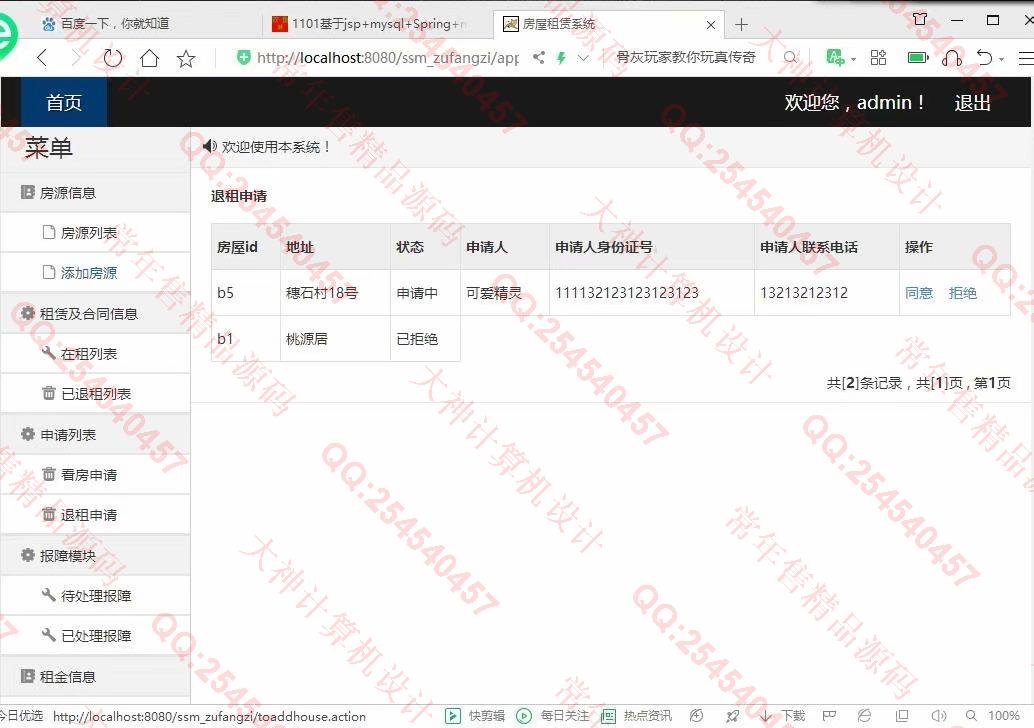
Task: Click the headphones icon in the toolbar
Action: [x=952, y=58]
